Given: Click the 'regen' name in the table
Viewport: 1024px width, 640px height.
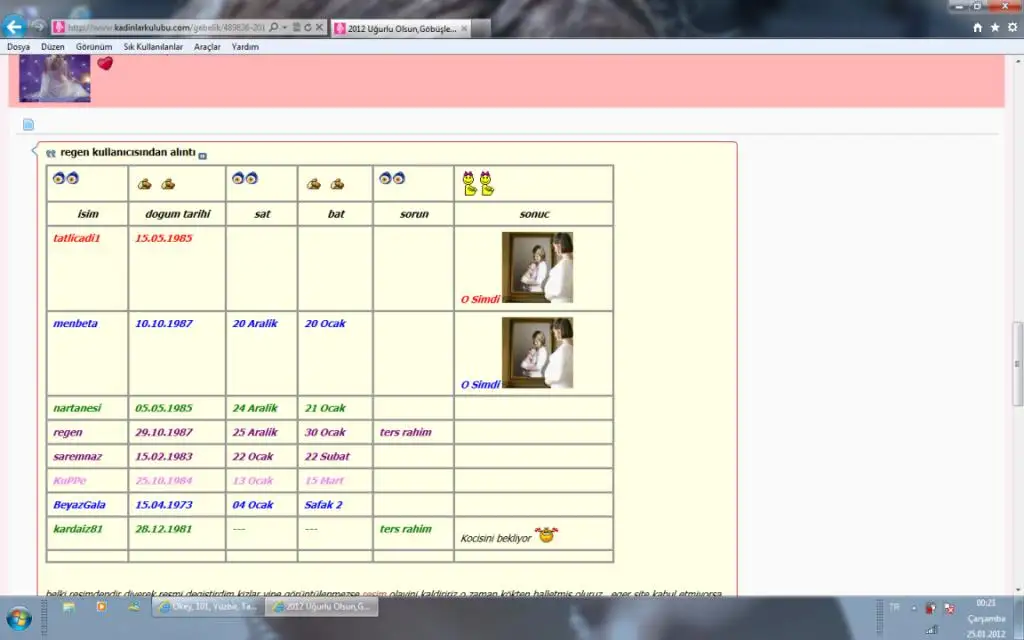Looking at the screenshot, I should click(68, 432).
